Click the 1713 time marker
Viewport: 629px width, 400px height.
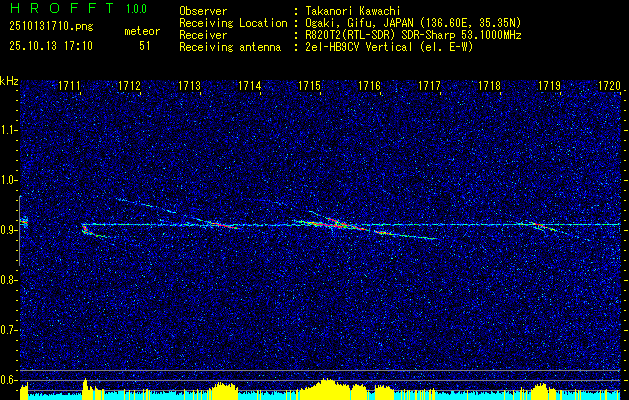pos(189,87)
